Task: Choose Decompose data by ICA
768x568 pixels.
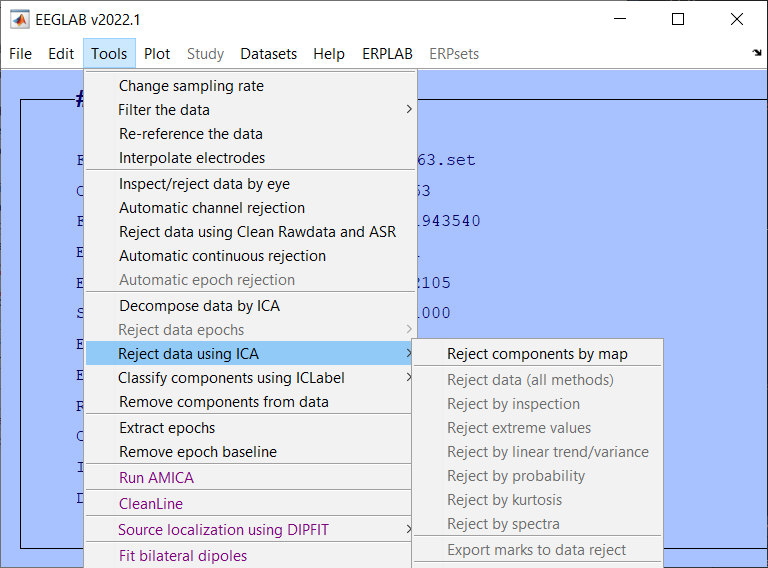Action: [199, 306]
